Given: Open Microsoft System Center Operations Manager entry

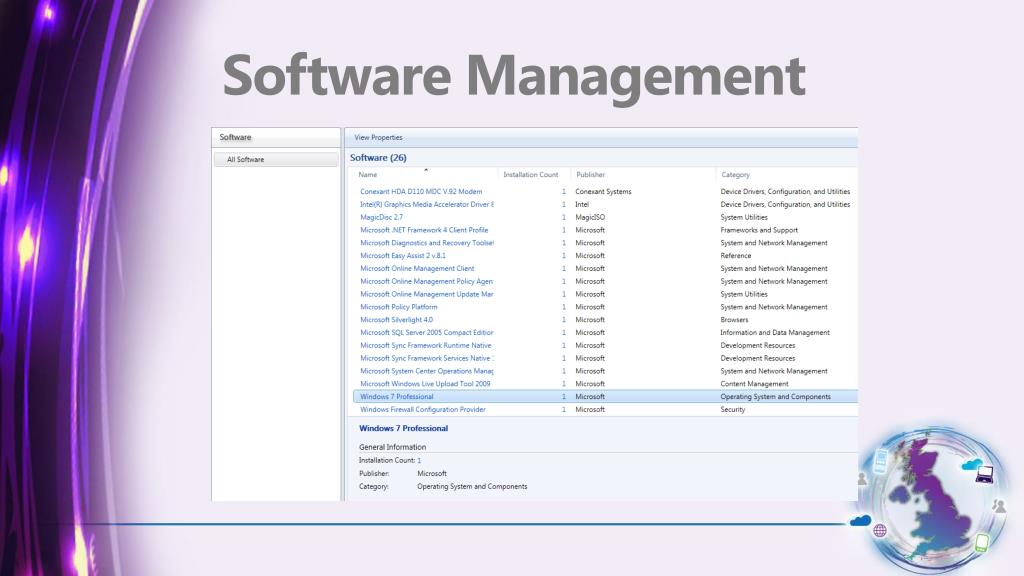Looking at the screenshot, I should [426, 371].
